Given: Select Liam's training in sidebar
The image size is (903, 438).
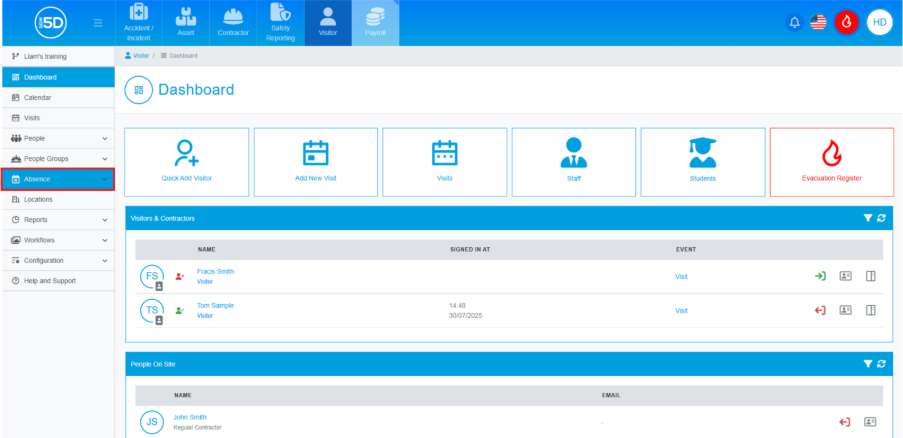Looking at the screenshot, I should pos(58,56).
